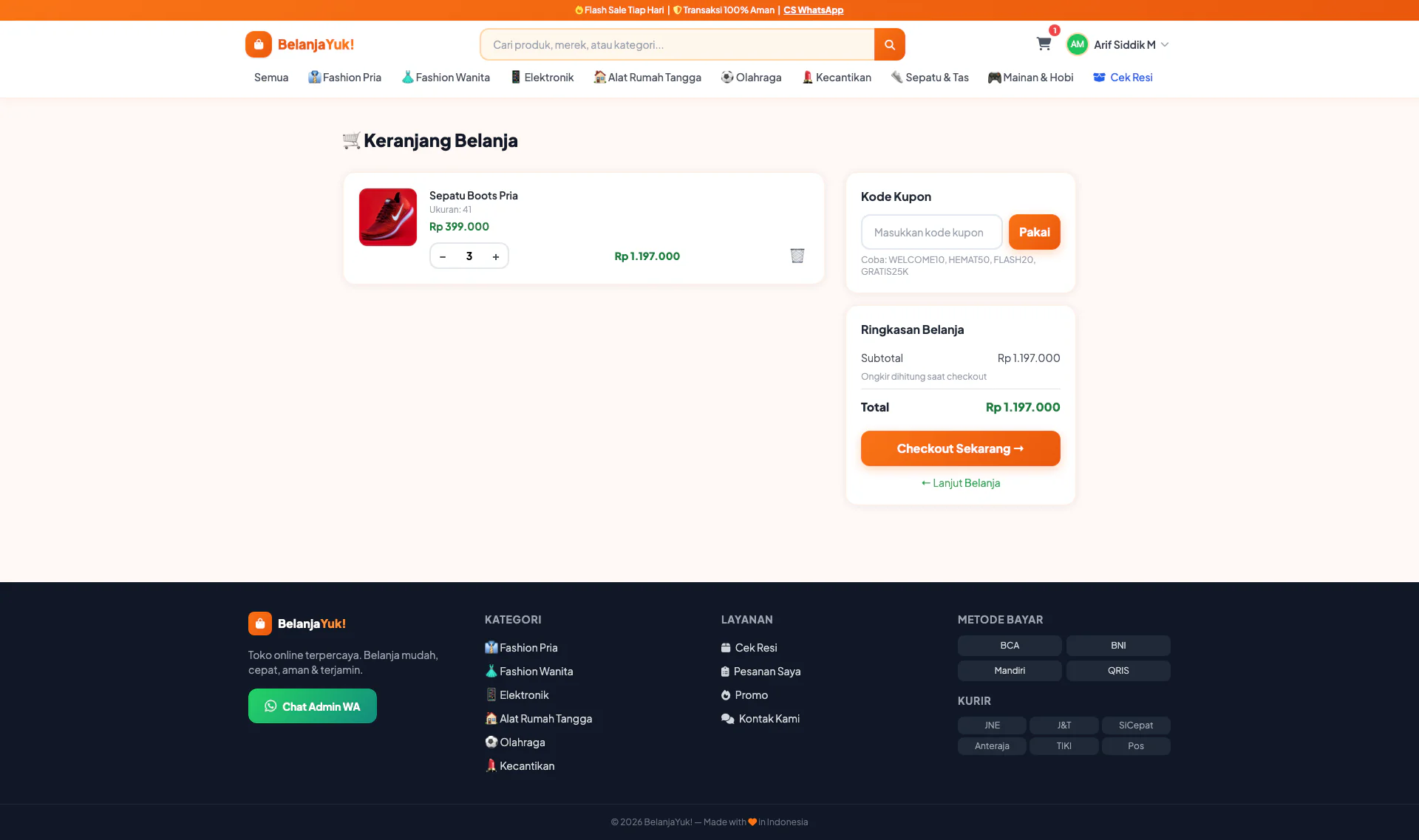Viewport: 1419px width, 840px height.
Task: Click the Anteraja courier badge
Action: pos(992,746)
